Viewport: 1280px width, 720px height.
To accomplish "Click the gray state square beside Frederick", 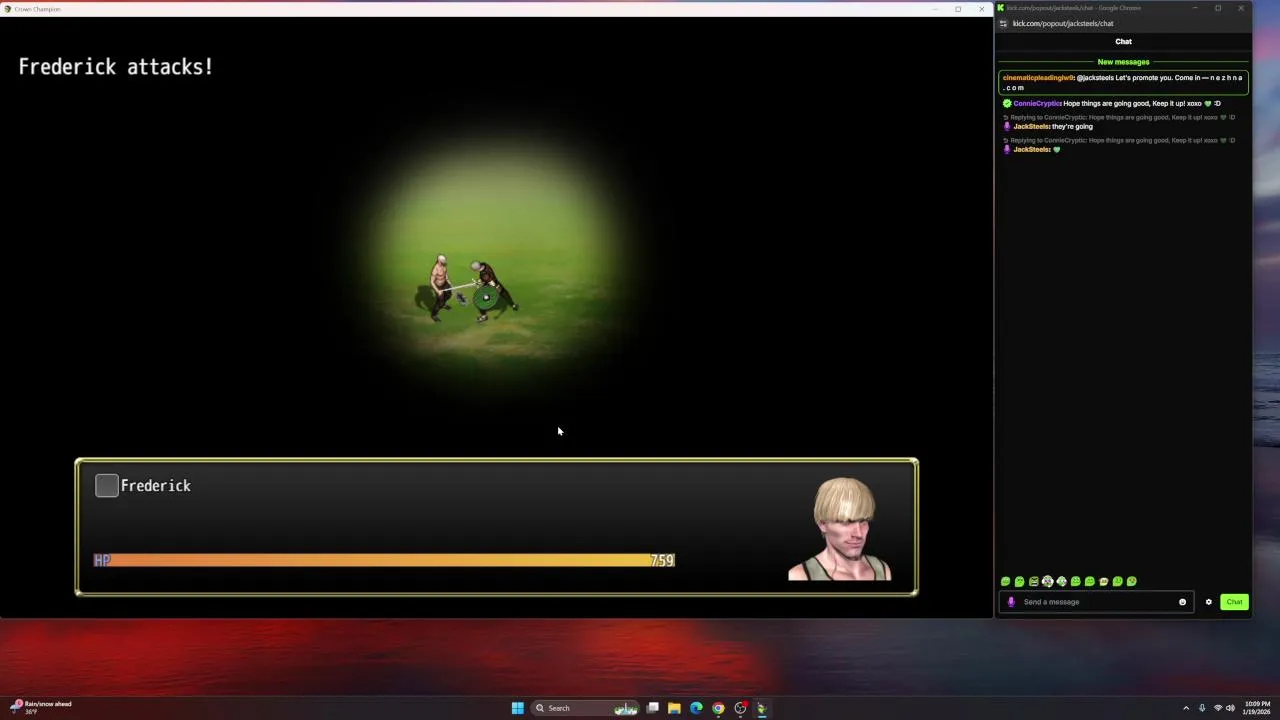I will (107, 486).
